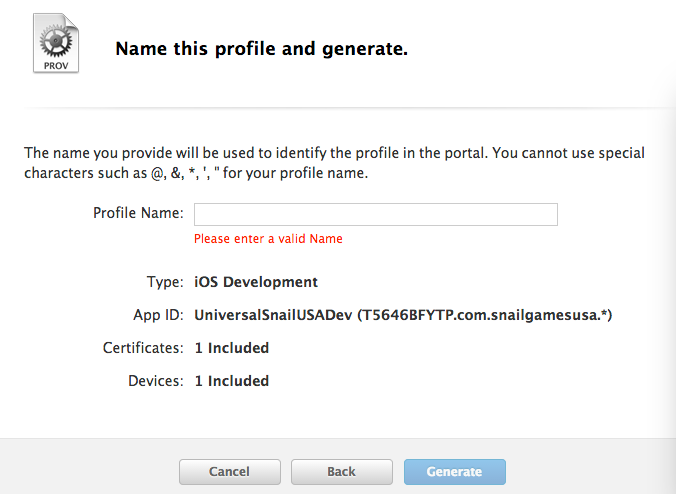Click the PROV provisioning profile file icon
676x494 pixels.
click(x=56, y=43)
